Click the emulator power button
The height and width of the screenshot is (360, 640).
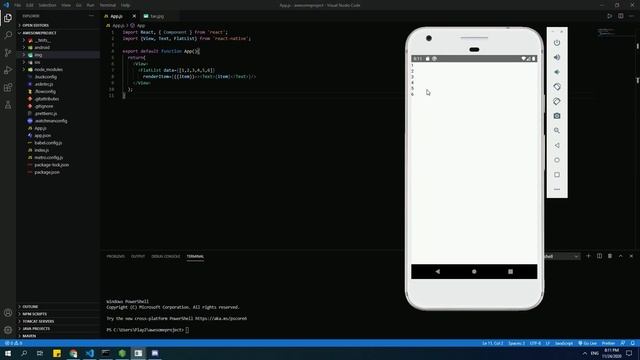[x=557, y=43]
